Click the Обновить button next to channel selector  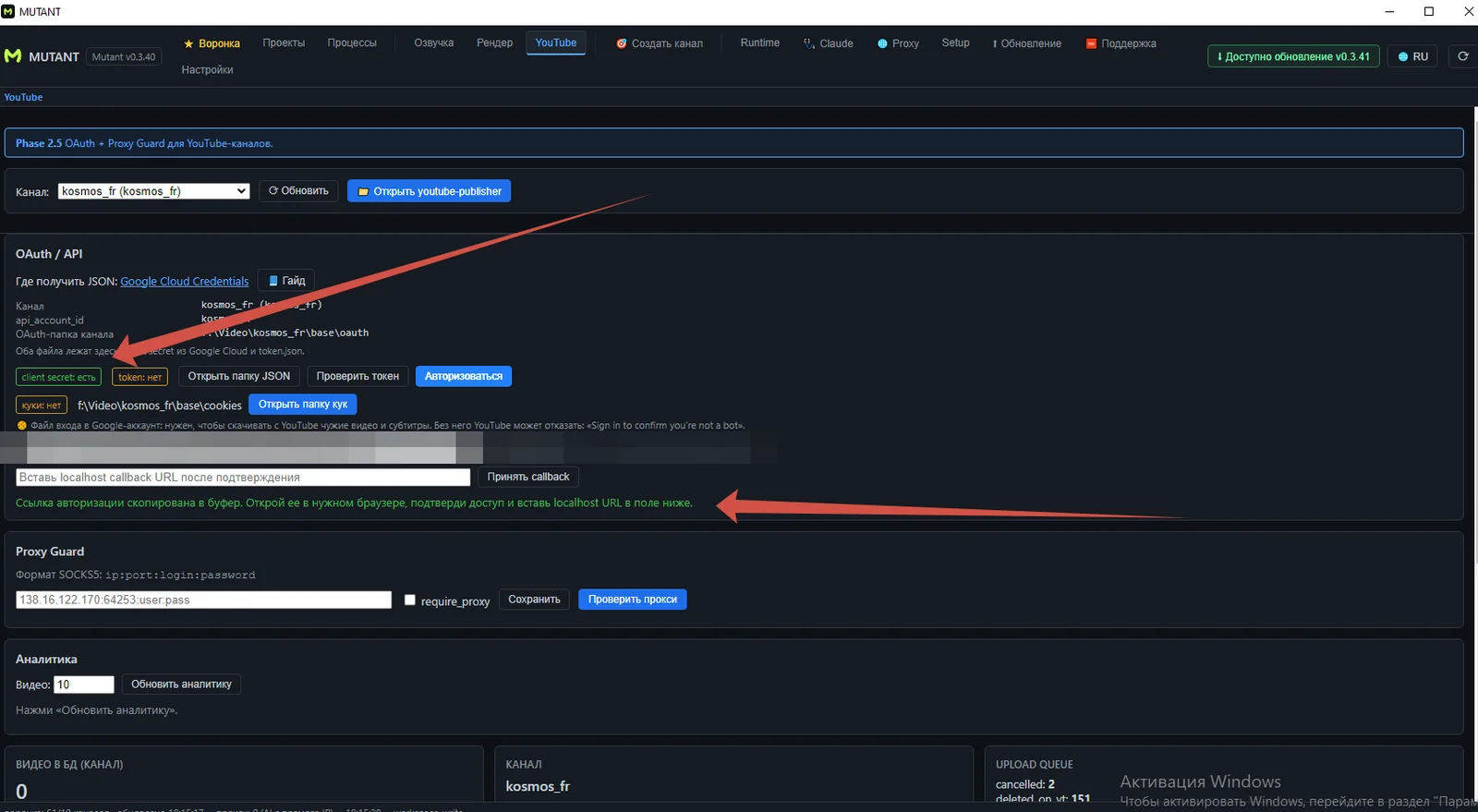coord(298,191)
